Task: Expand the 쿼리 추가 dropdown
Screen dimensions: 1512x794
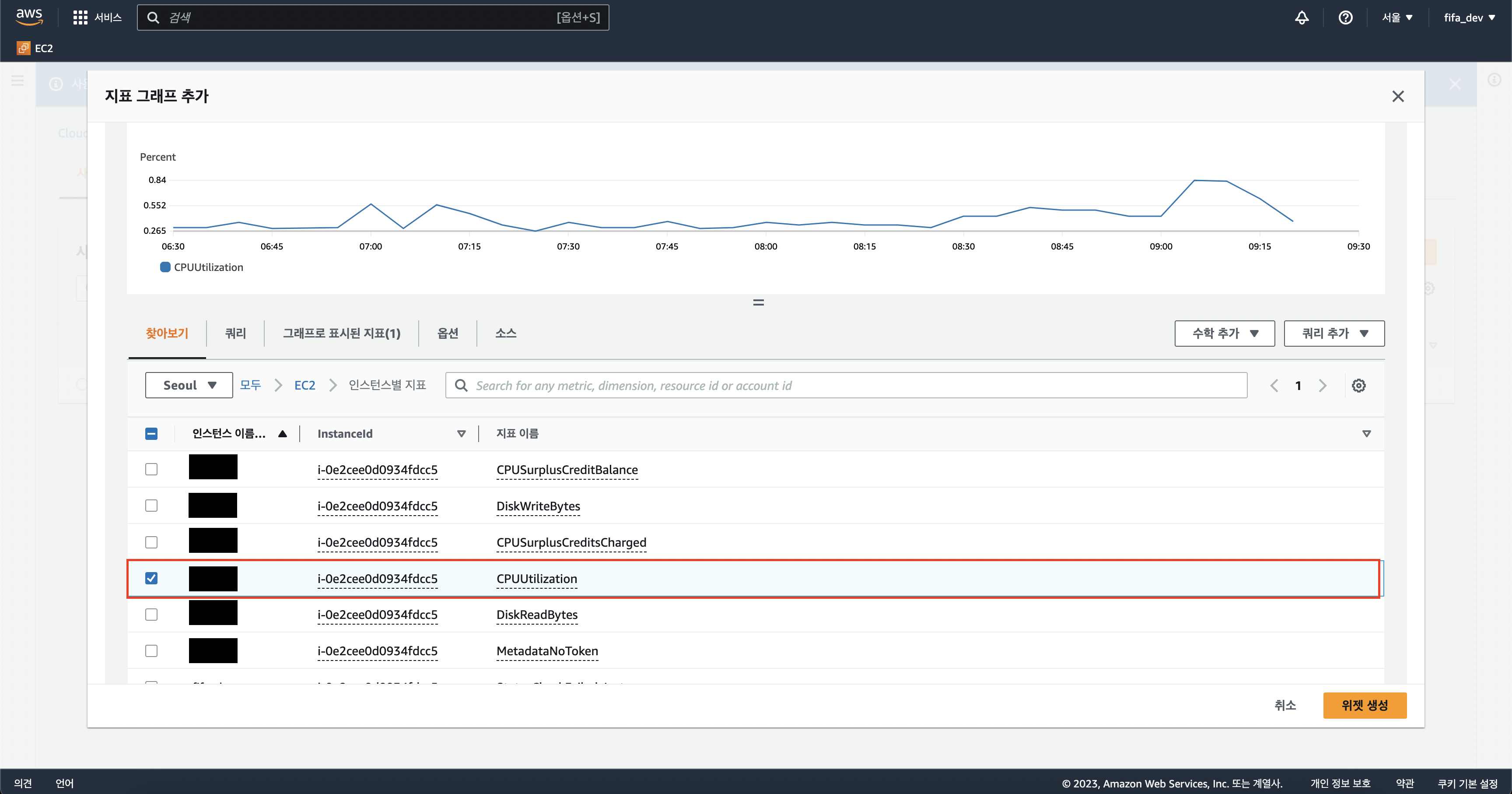Action: click(x=1334, y=333)
